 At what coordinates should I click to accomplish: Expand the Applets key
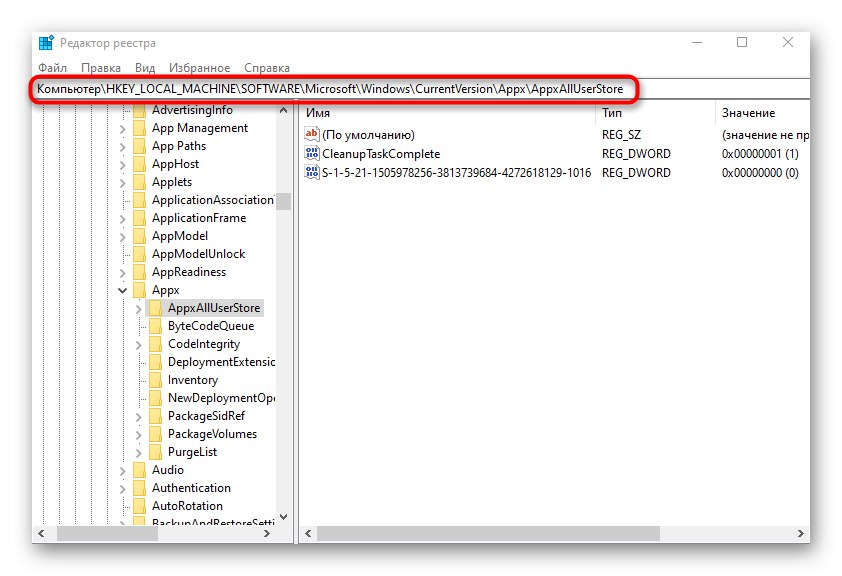click(122, 183)
